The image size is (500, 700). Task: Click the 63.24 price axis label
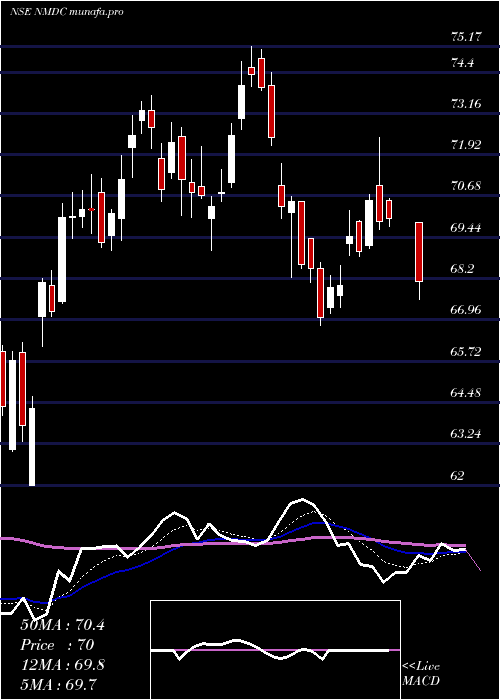click(466, 433)
